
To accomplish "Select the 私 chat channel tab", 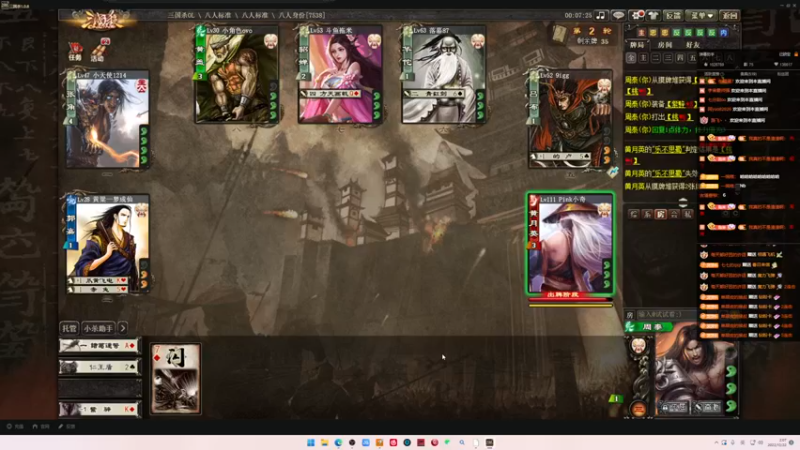I will click(688, 214).
